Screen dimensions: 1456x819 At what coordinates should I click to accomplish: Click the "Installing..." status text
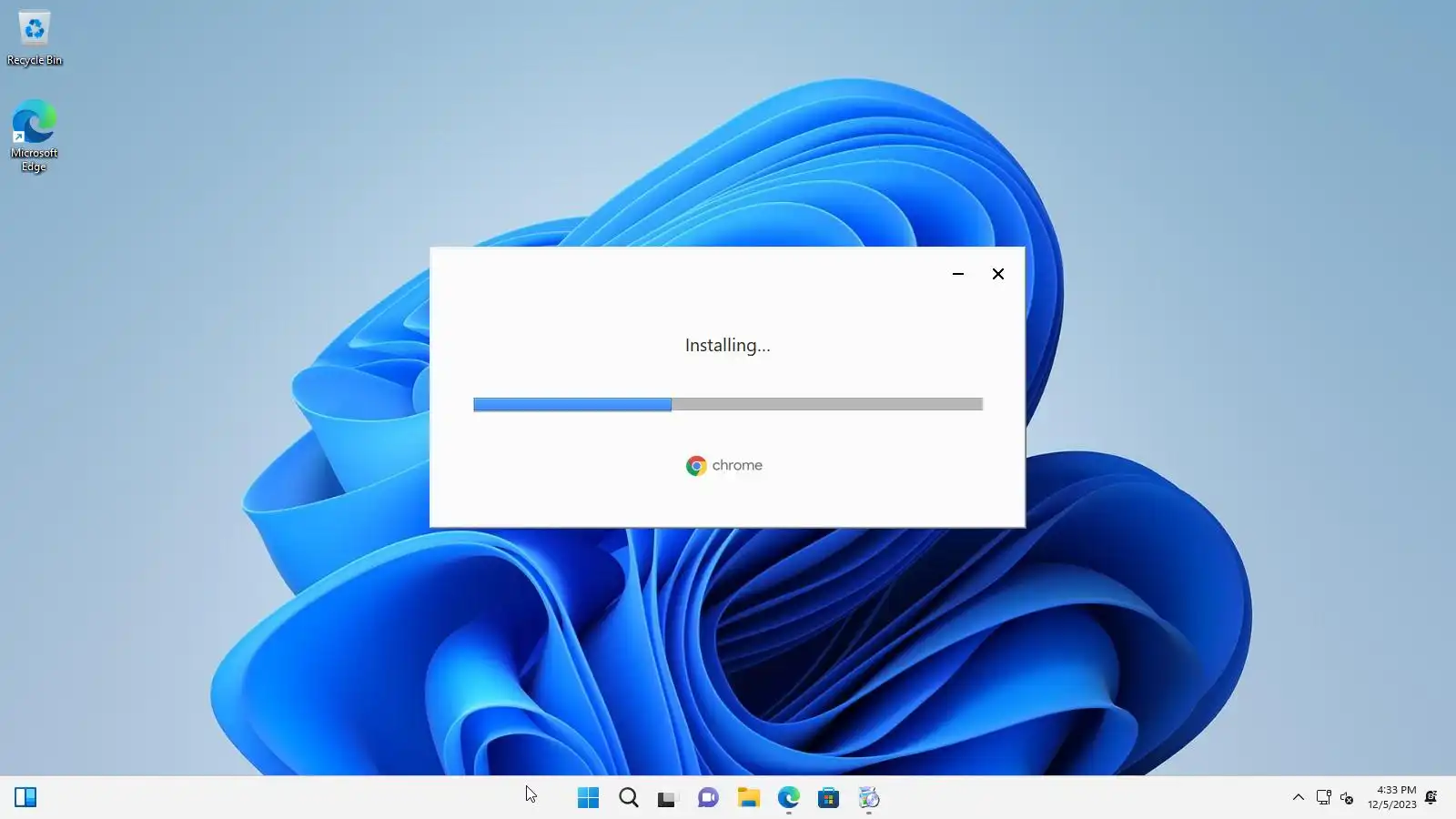coord(727,346)
